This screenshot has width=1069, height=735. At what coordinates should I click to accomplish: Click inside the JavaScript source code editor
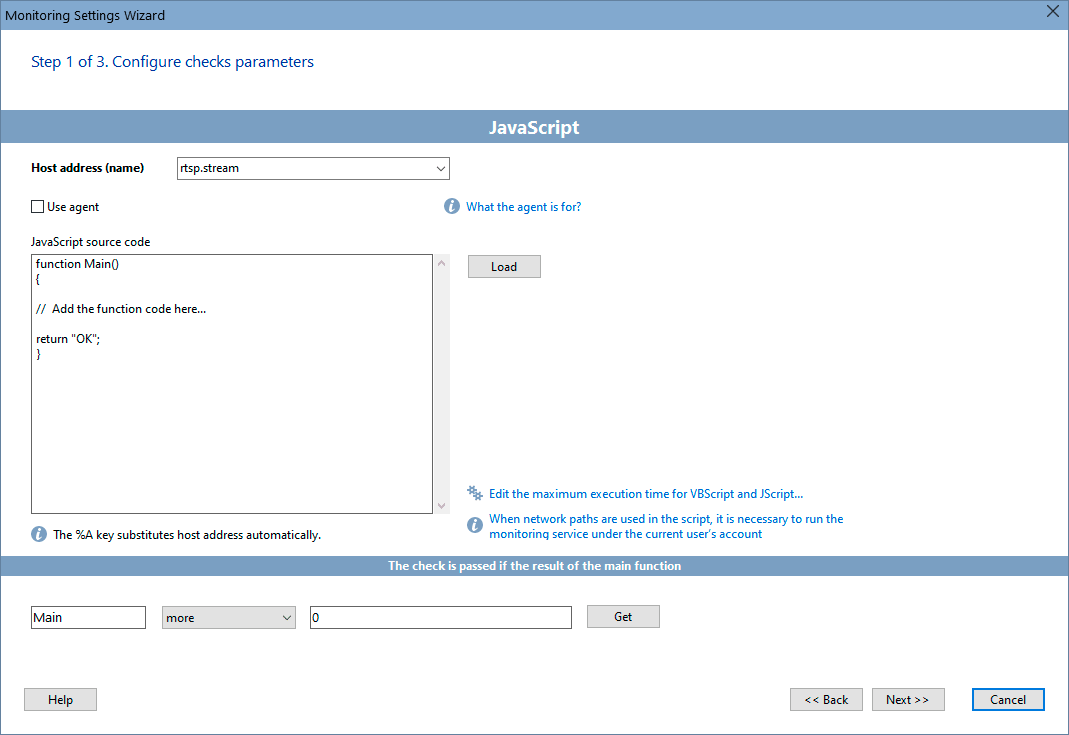click(x=231, y=420)
